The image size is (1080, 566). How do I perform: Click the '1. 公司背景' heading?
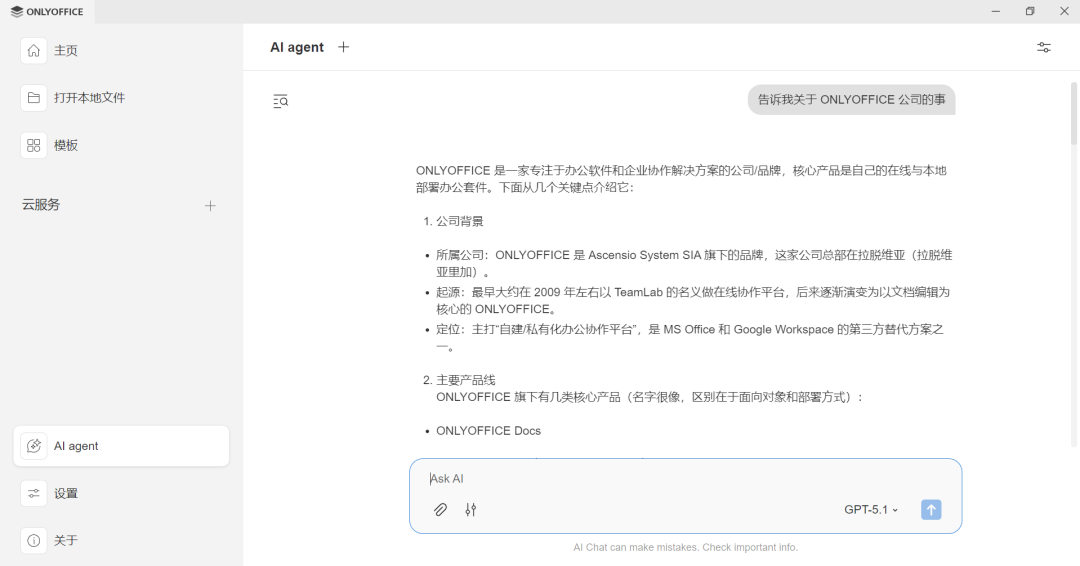(453, 221)
